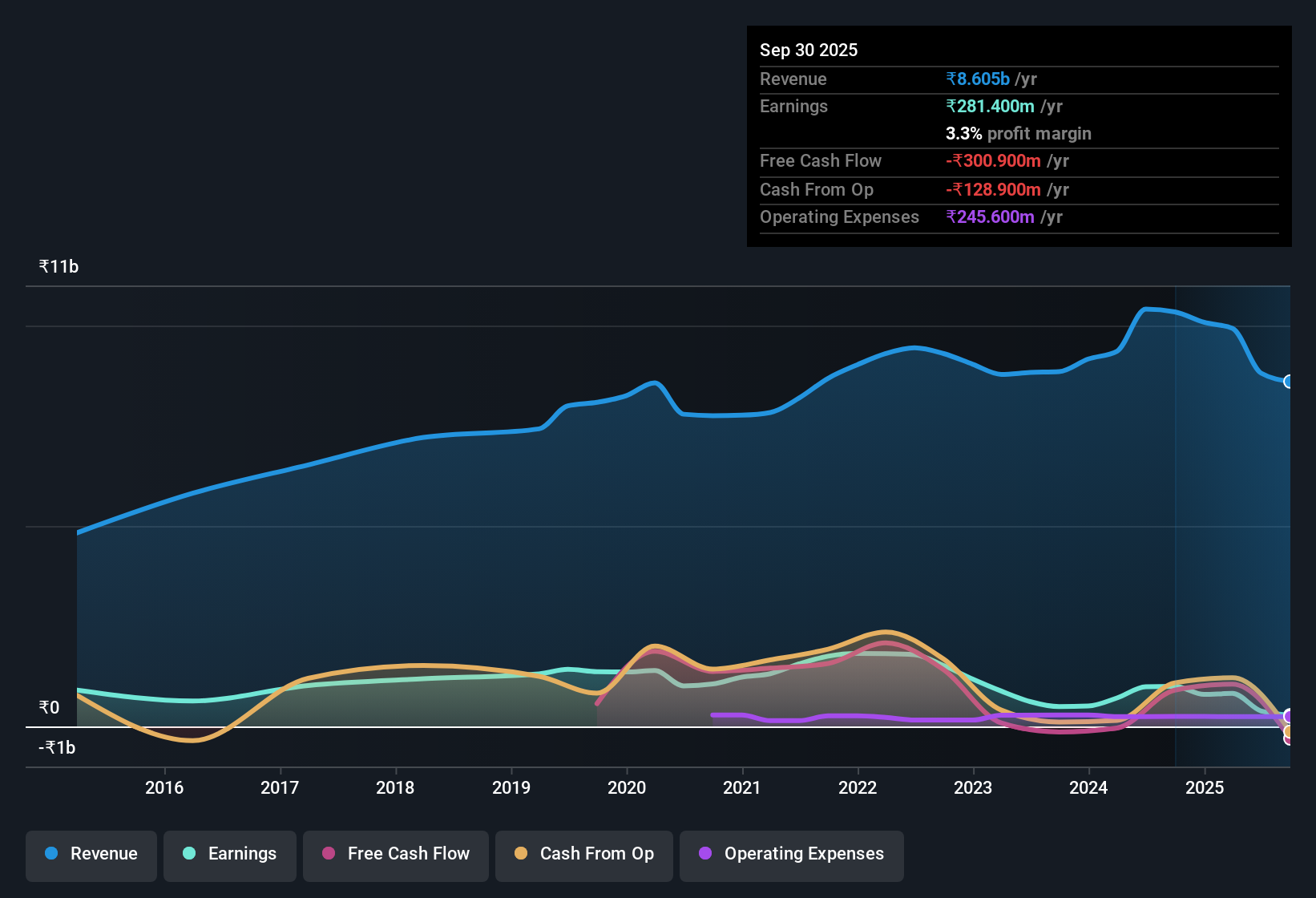
Task: Expand the Cash From Op legend entry
Action: click(583, 854)
